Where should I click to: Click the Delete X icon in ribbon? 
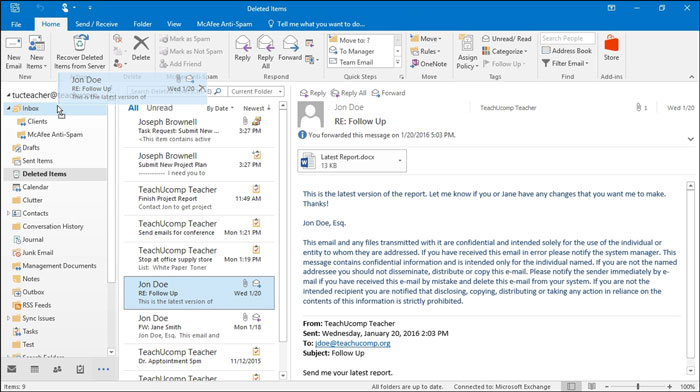[141, 48]
